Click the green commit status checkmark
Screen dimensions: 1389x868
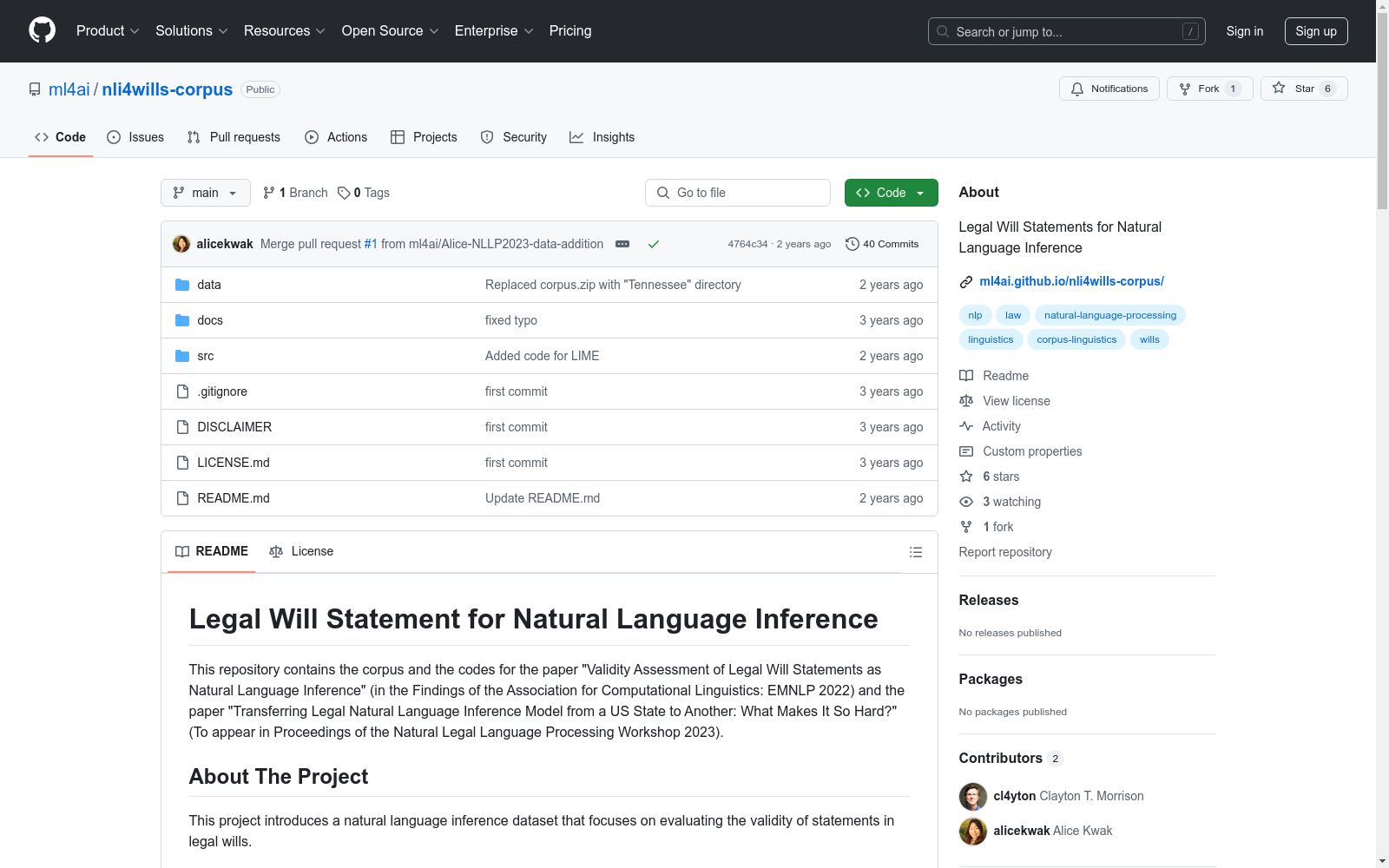point(654,244)
